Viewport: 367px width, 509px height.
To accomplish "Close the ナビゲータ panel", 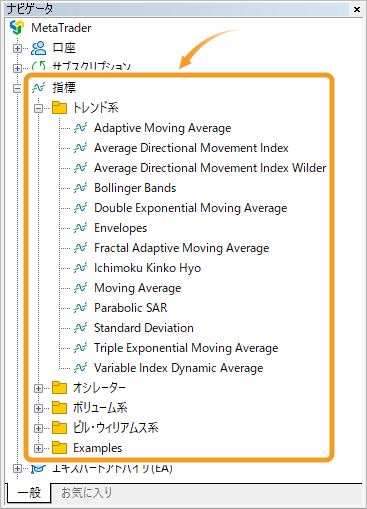I will [357, 9].
